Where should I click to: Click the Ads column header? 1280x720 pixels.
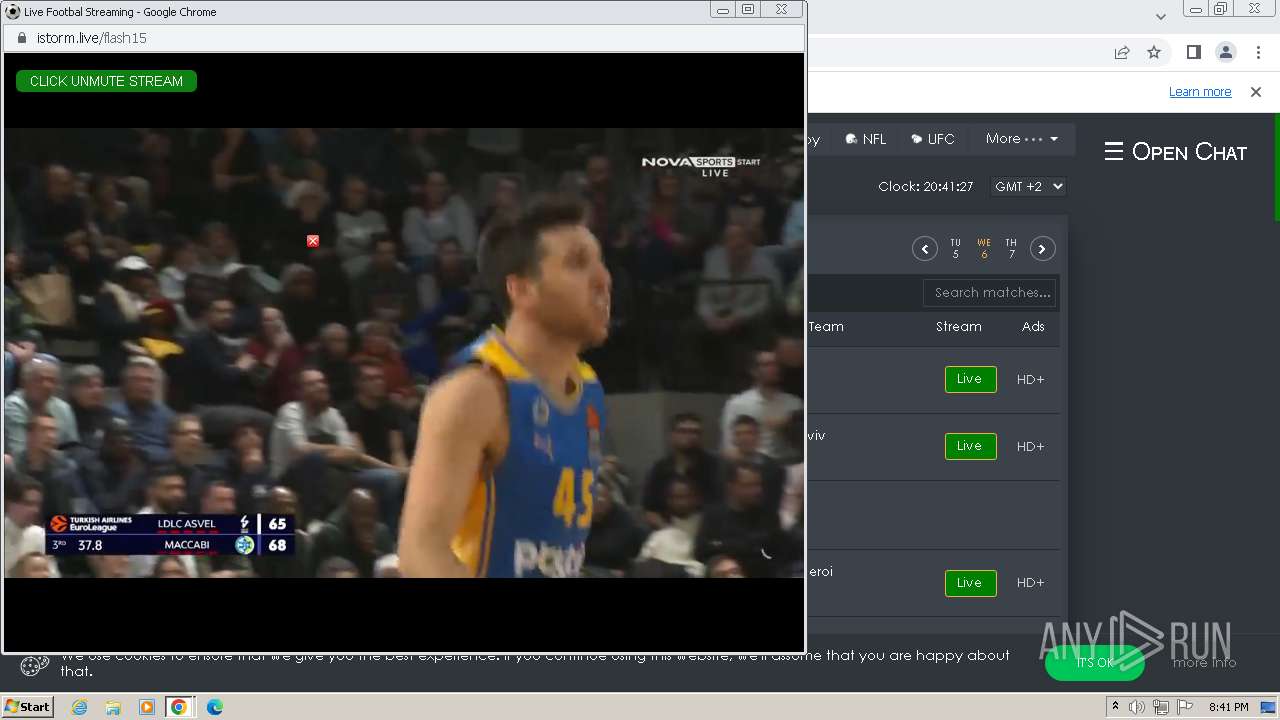coord(1033,327)
